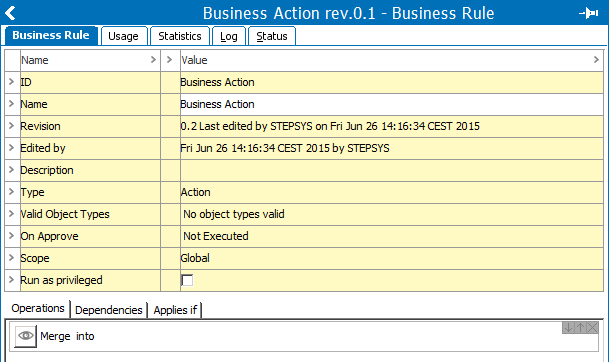Pin the panel with the pin icon
Image resolution: width=609 pixels, height=362 pixels.
[x=588, y=13]
